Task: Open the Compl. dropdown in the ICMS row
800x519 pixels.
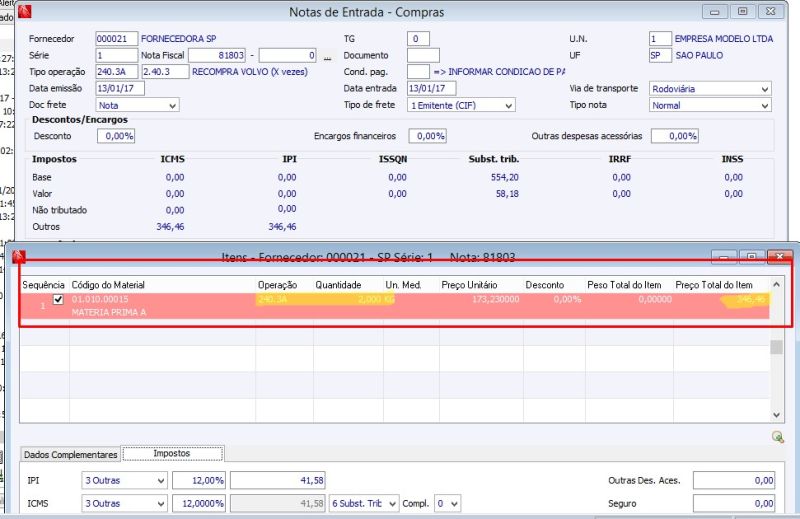Action: pos(454,503)
